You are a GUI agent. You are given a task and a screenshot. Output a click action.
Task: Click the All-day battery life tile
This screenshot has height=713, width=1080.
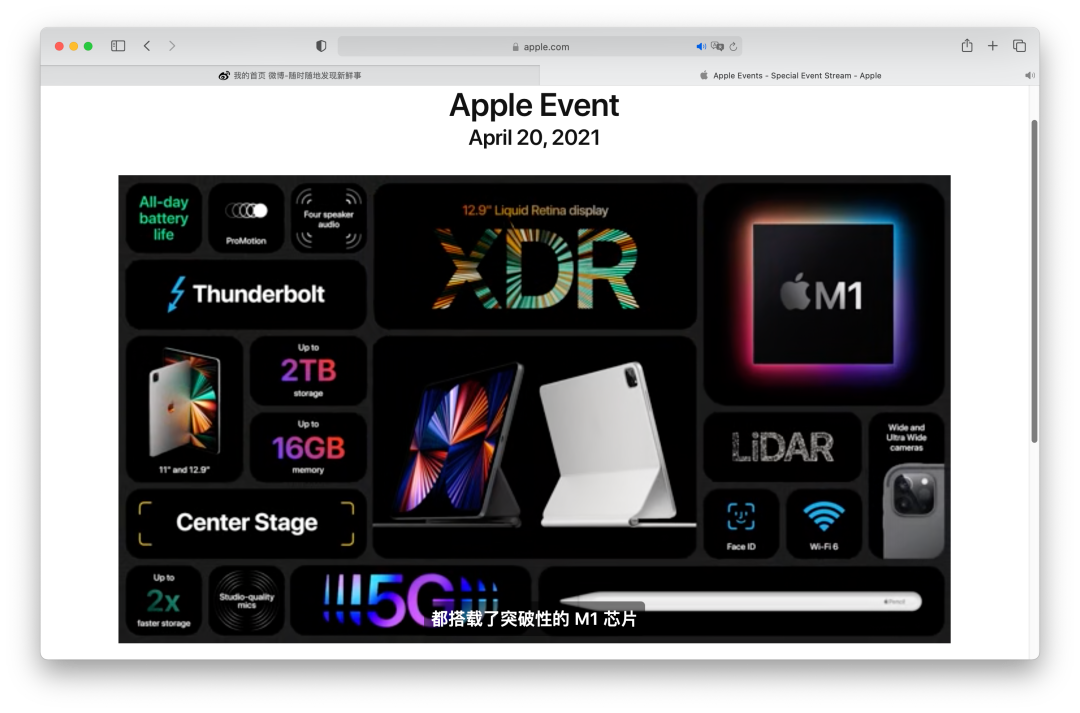(x=163, y=218)
